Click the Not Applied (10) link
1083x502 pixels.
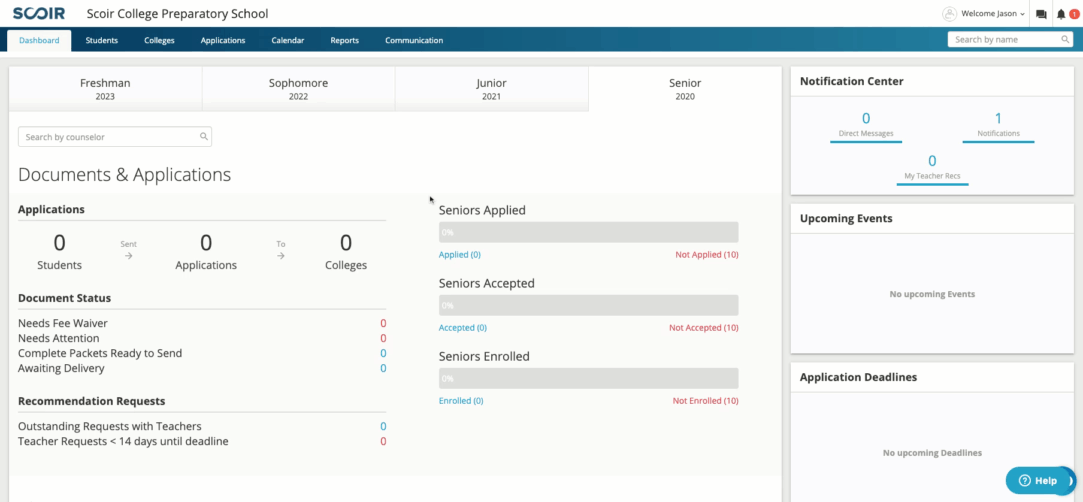707,255
